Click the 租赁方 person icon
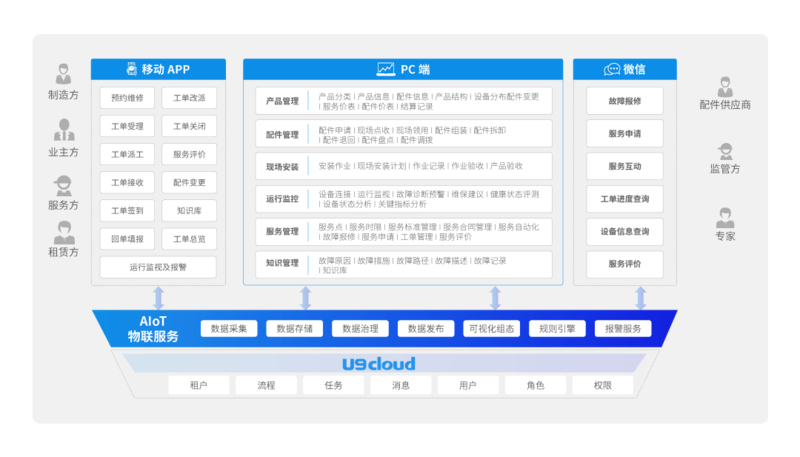Screen dimensions: 800x457 coord(64,233)
